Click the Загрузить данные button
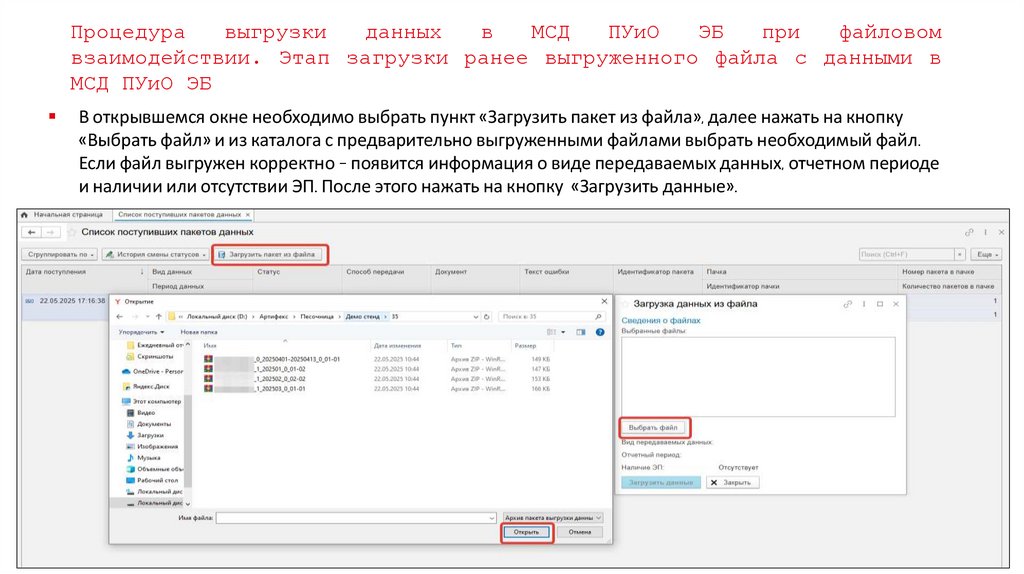 pos(661,483)
